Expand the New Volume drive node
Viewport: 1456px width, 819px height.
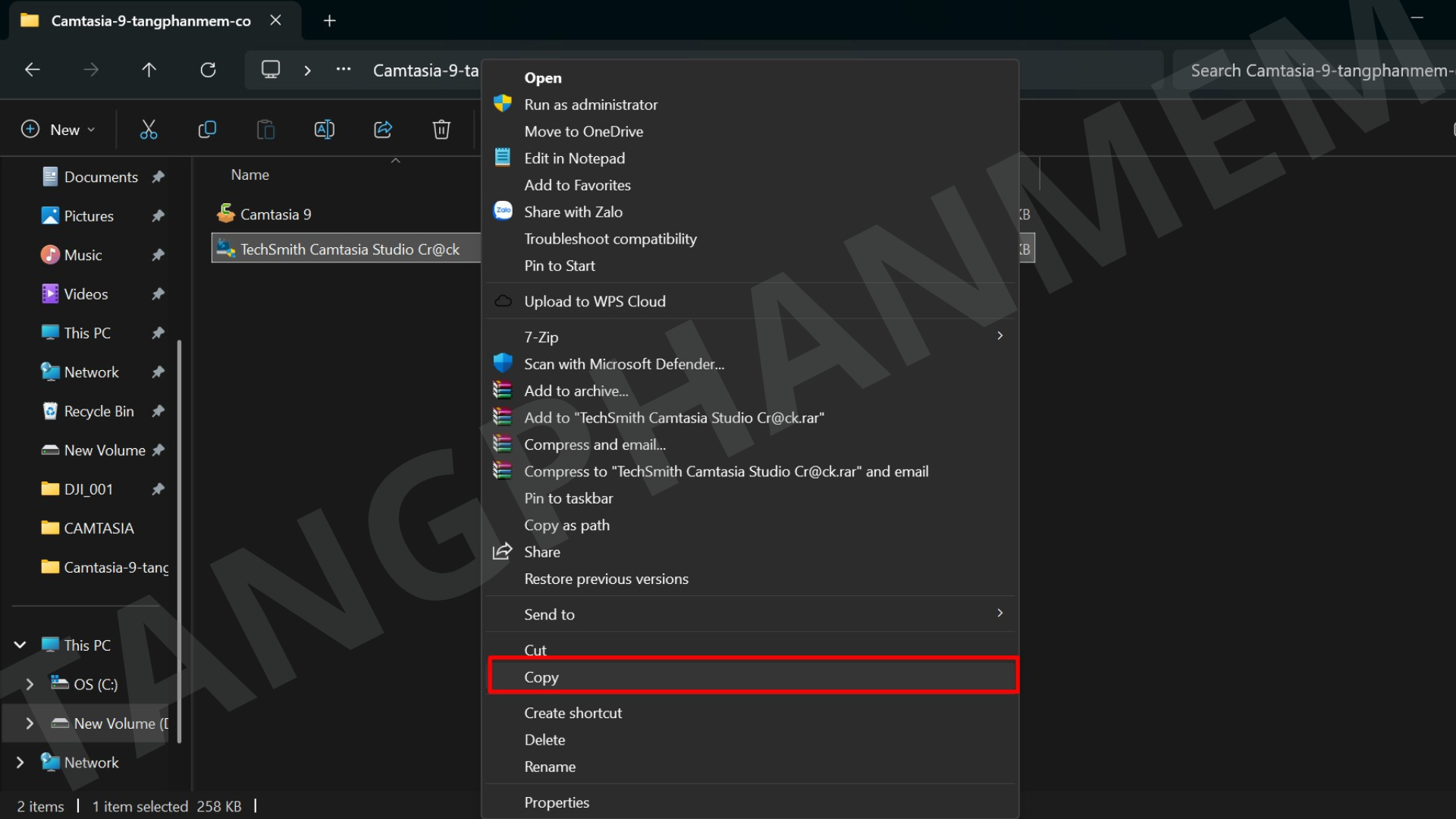[30, 723]
